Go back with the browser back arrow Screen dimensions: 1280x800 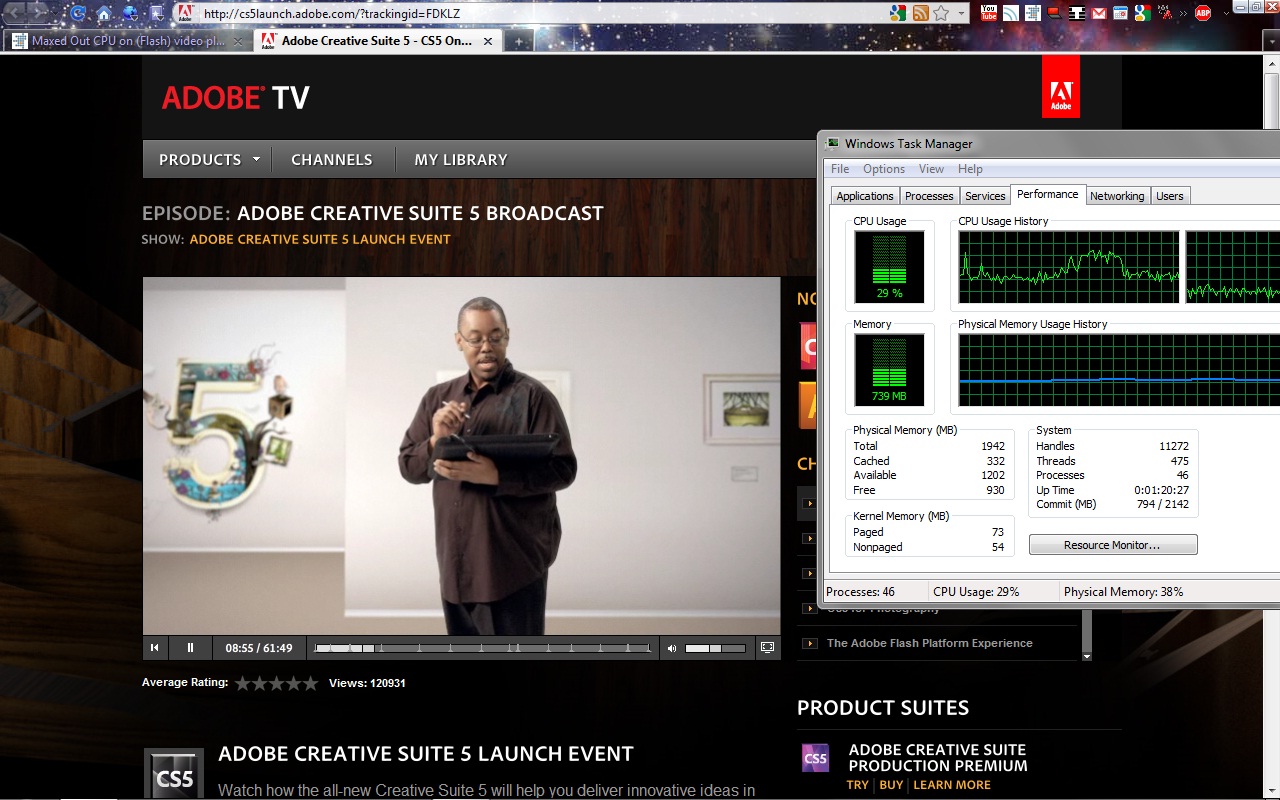(14, 13)
